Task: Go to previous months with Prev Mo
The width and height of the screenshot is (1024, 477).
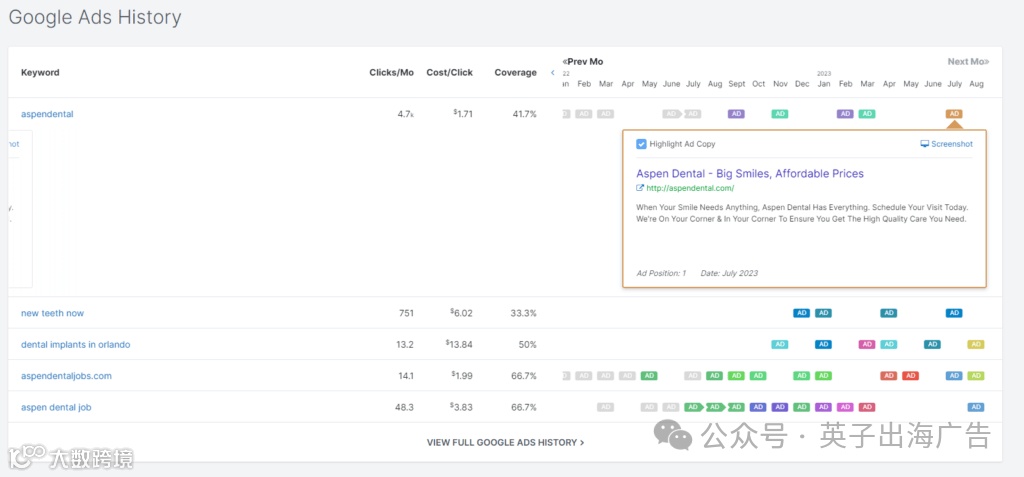Action: point(583,62)
